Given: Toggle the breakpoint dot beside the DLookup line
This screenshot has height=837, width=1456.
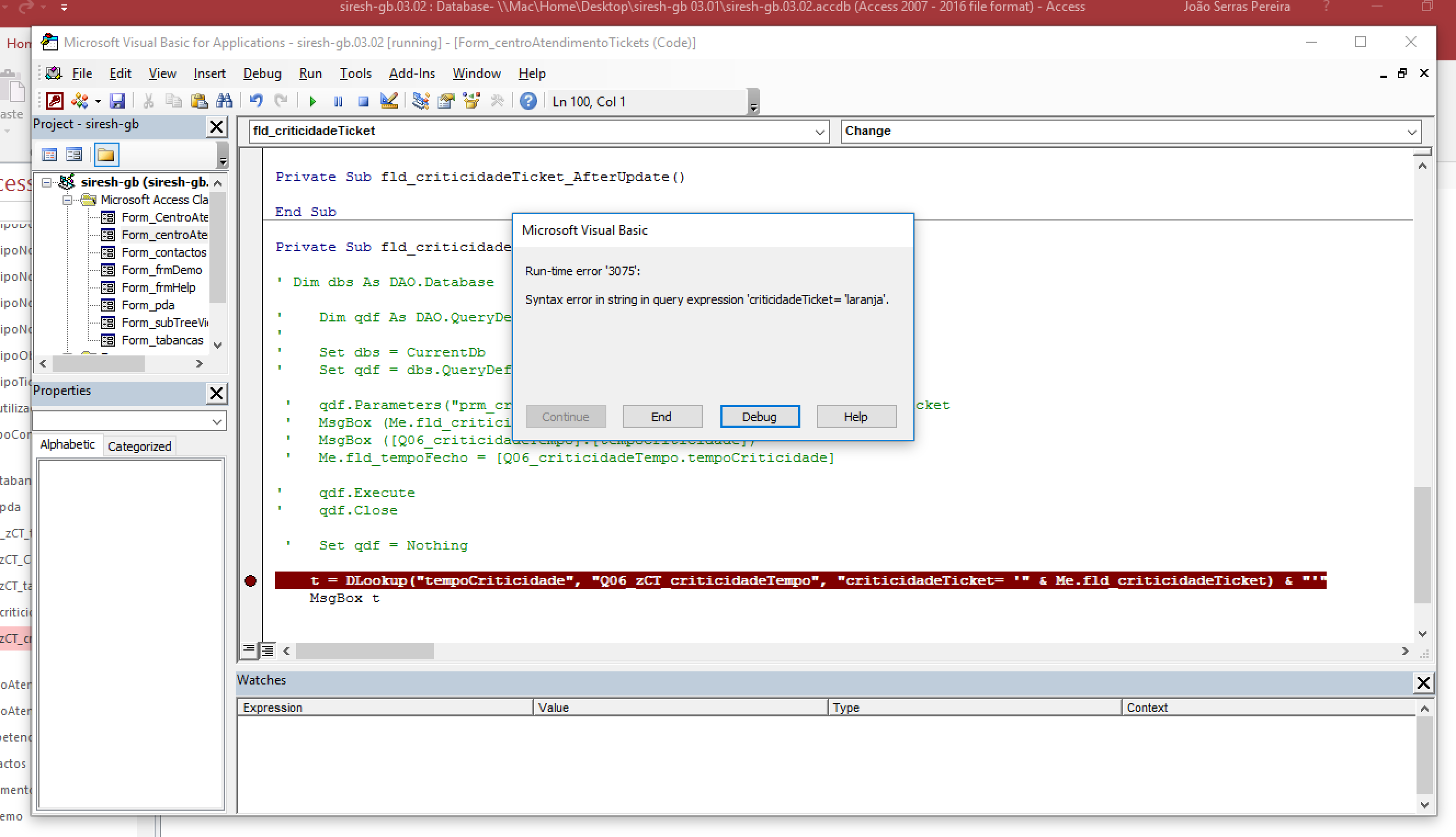Looking at the screenshot, I should (250, 581).
